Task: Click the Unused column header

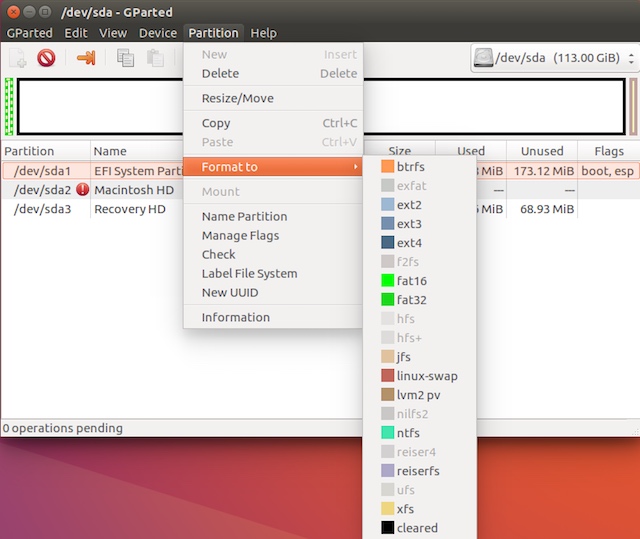Action: (x=542, y=151)
